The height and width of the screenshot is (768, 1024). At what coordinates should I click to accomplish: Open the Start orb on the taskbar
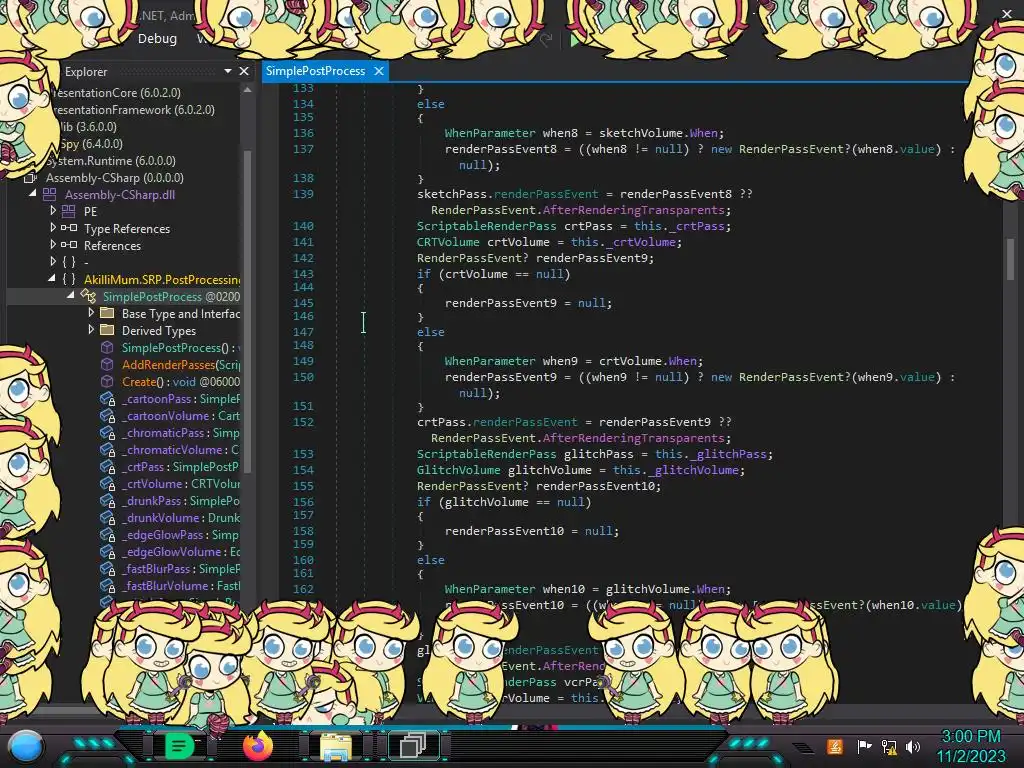[26, 746]
